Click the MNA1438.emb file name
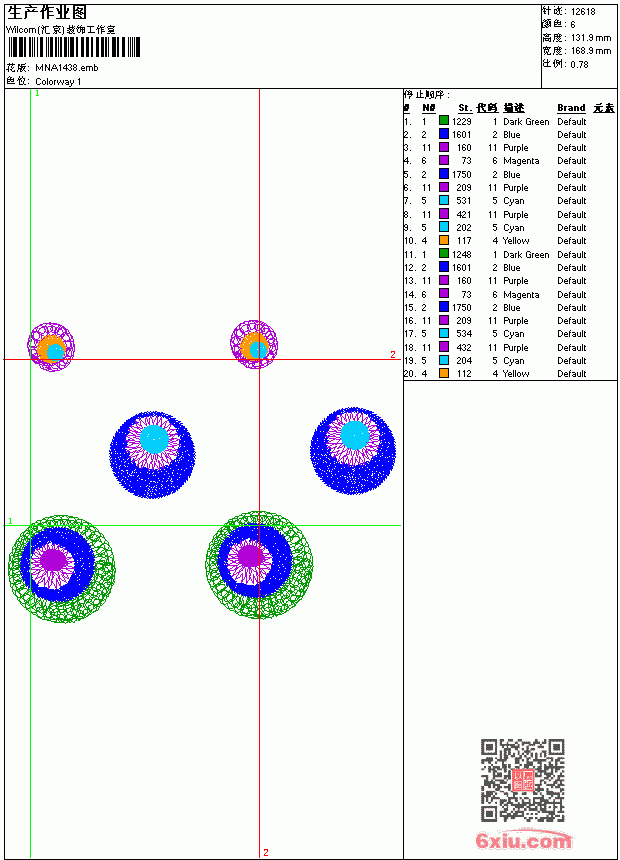Viewport: 620px width, 860px height. 66,68
